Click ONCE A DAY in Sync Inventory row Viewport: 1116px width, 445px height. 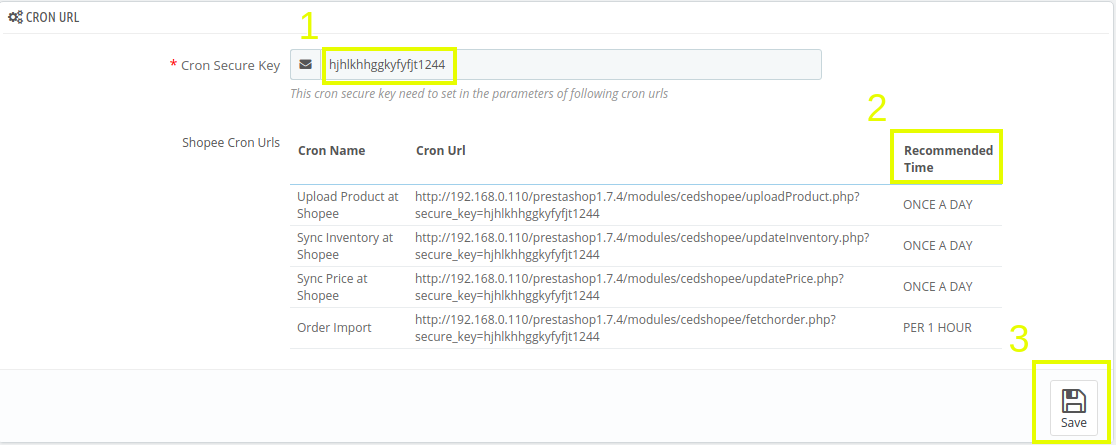pos(937,246)
